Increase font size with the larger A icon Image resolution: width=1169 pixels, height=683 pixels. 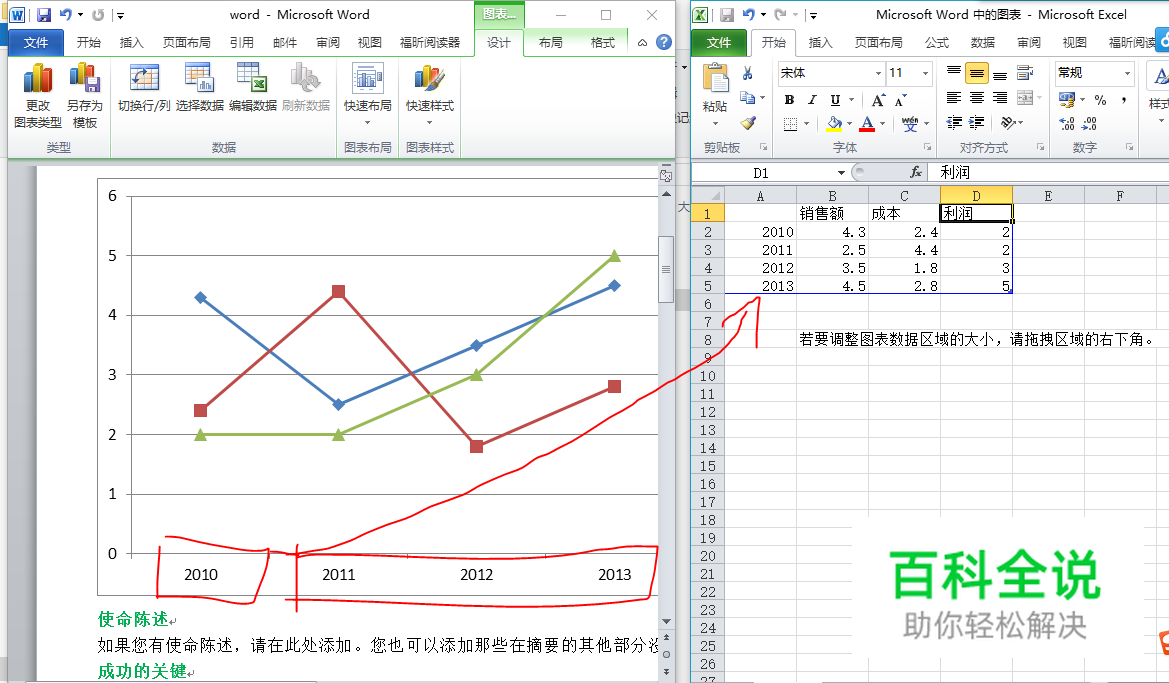click(878, 100)
